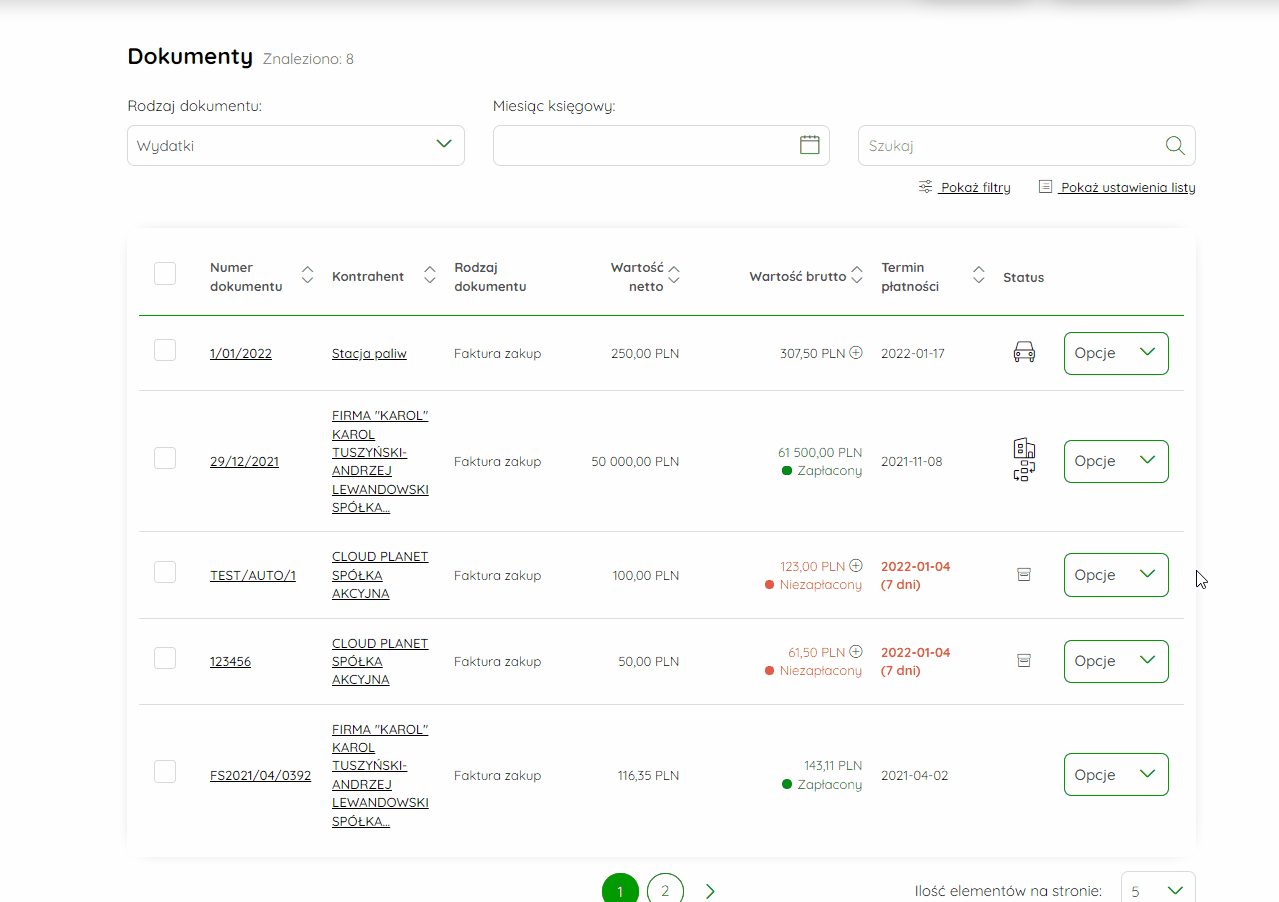
Task: Click the net value 250,00 PLN
Action: [645, 353]
